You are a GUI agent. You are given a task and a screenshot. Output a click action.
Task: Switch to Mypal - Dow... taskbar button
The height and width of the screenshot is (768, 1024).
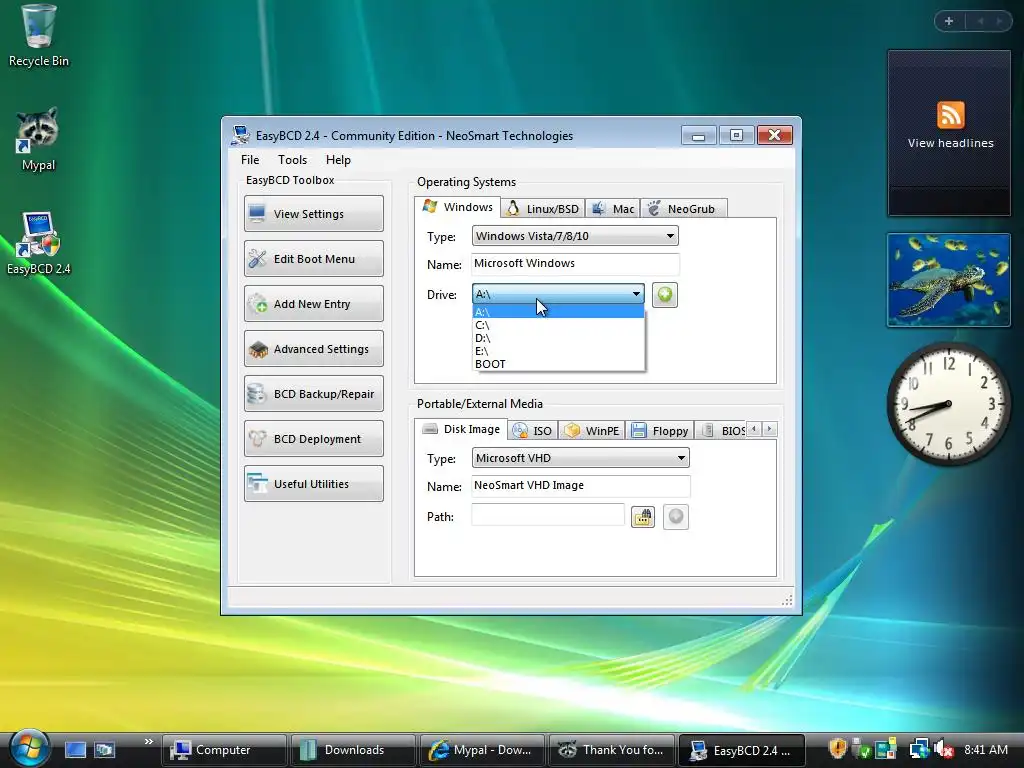click(x=483, y=750)
